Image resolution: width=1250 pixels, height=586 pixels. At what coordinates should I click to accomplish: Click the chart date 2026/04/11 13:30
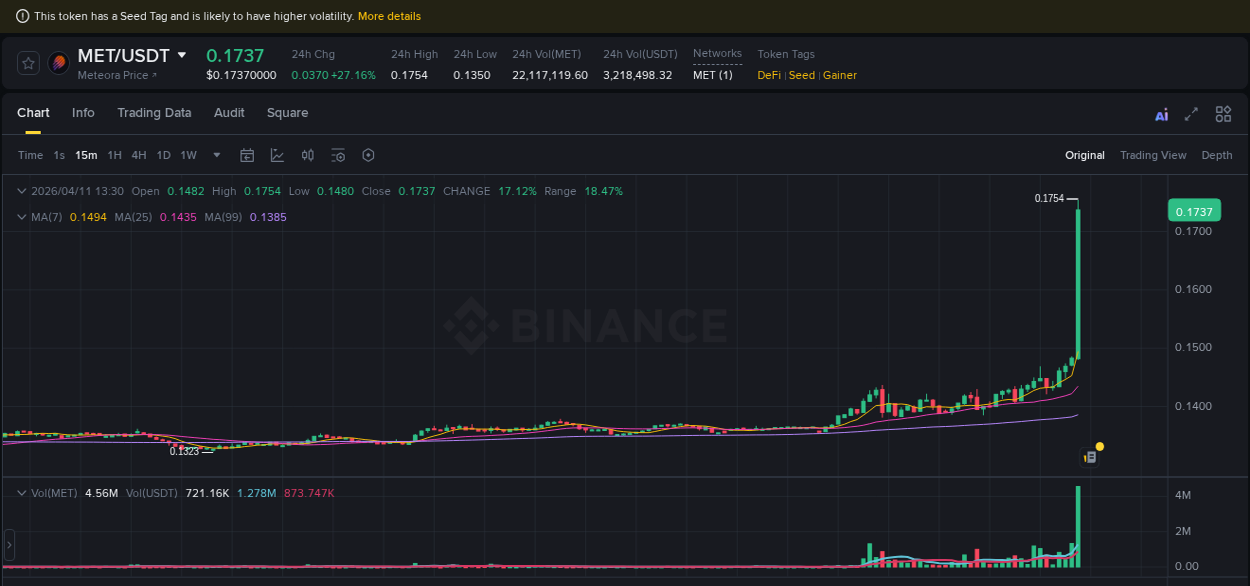(77, 191)
